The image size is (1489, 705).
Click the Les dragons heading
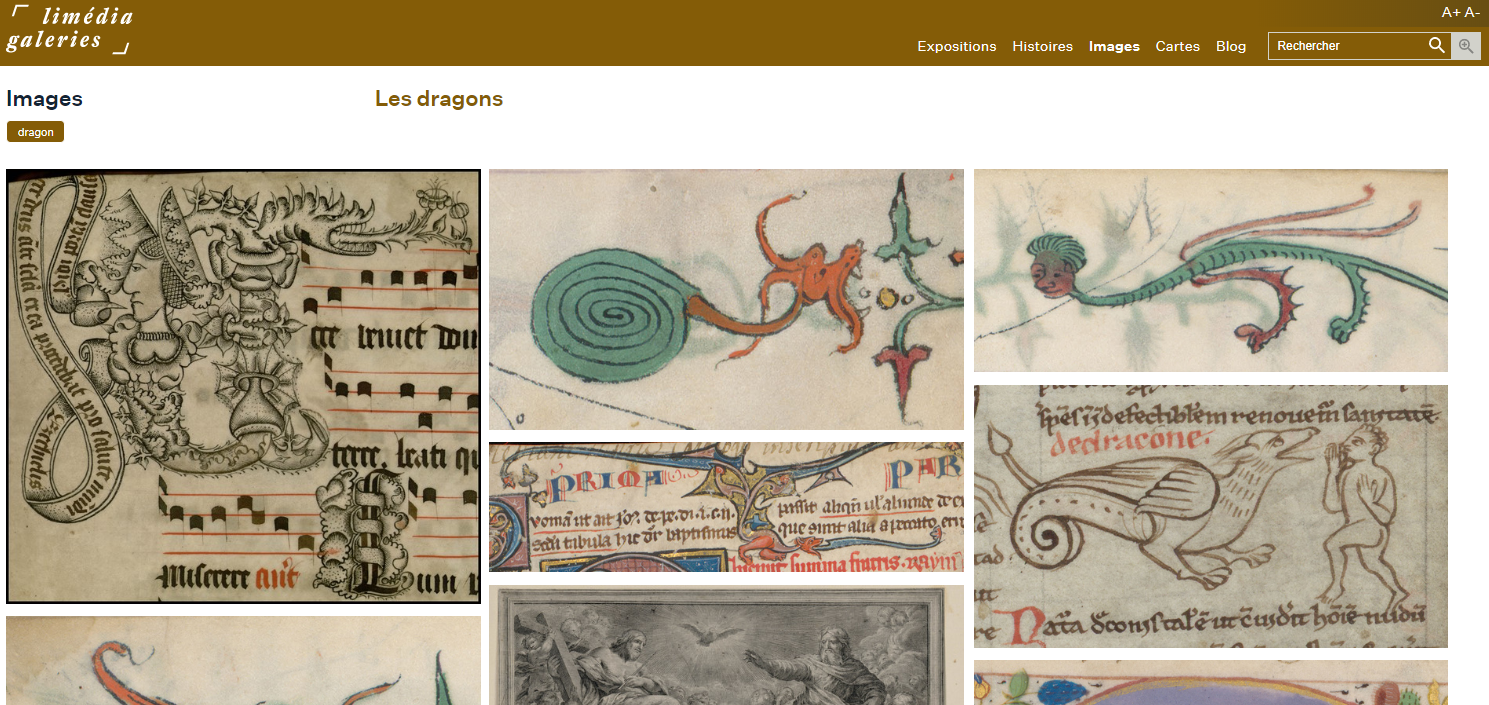pyautogui.click(x=439, y=99)
